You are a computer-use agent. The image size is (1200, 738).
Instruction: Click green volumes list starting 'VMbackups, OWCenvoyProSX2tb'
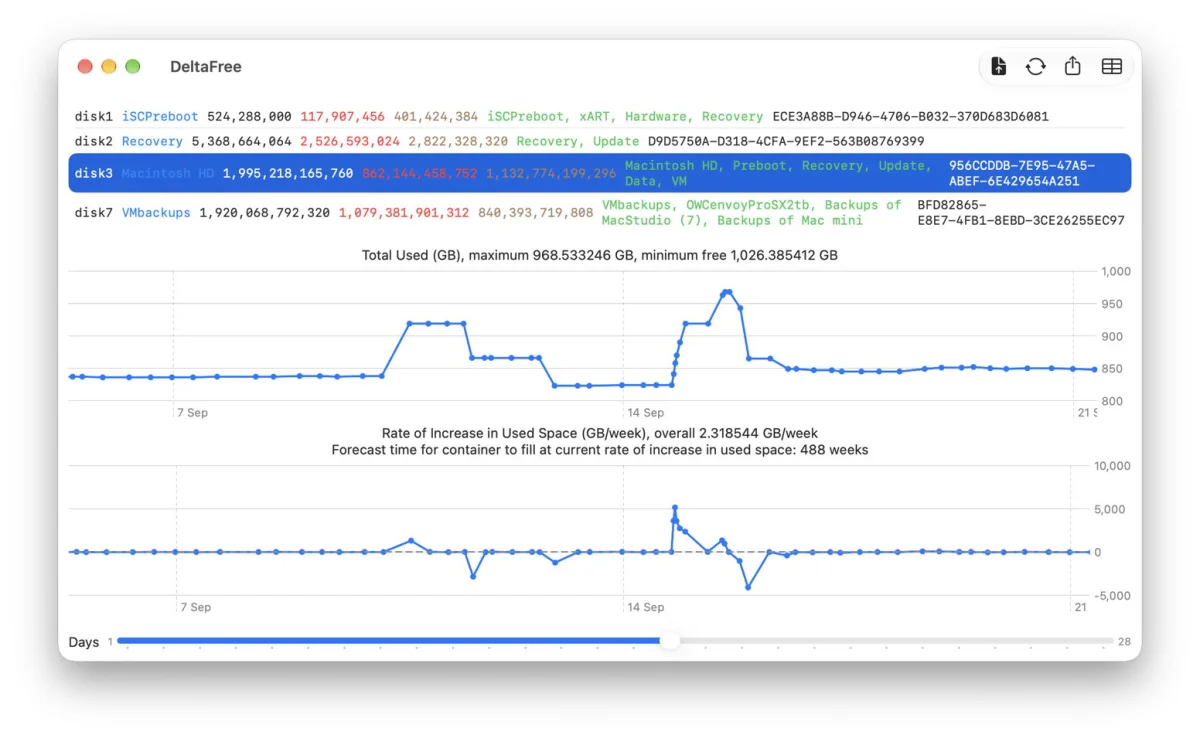pyautogui.click(x=752, y=212)
